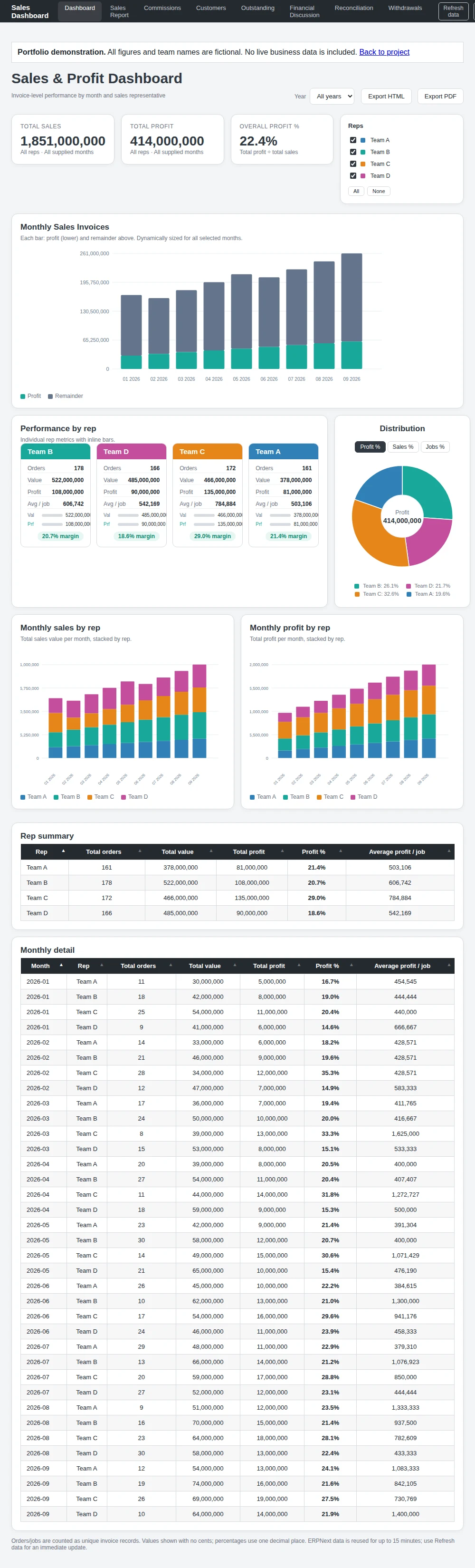This screenshot has height=1568, width=475.
Task: Sort Rep summary by Average profit / job arrow
Action: [449, 851]
